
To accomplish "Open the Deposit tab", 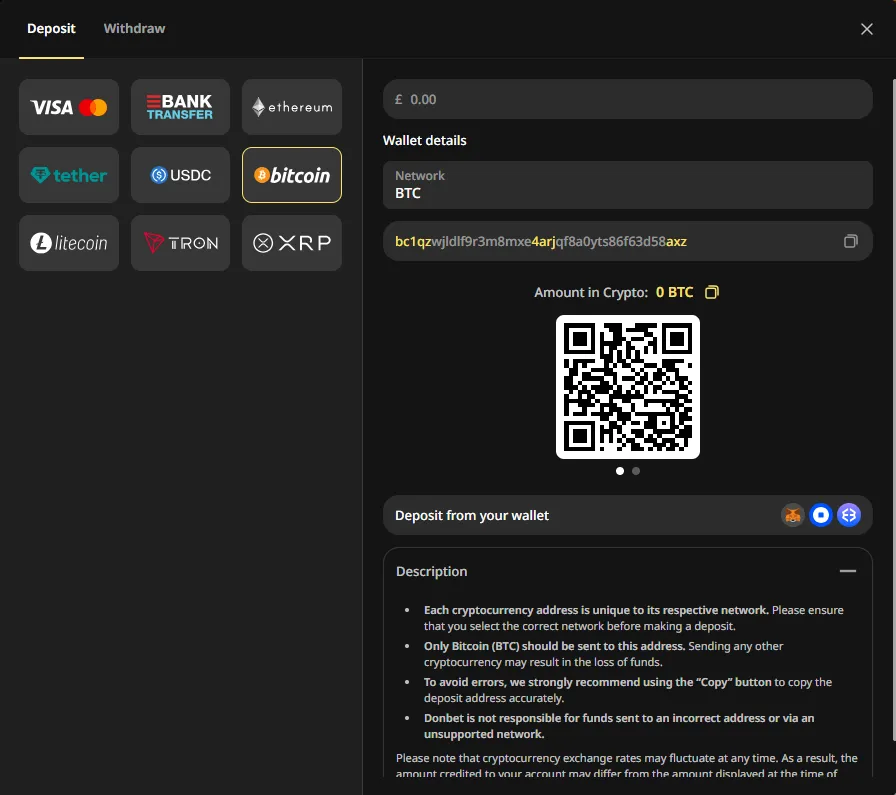I will (51, 29).
